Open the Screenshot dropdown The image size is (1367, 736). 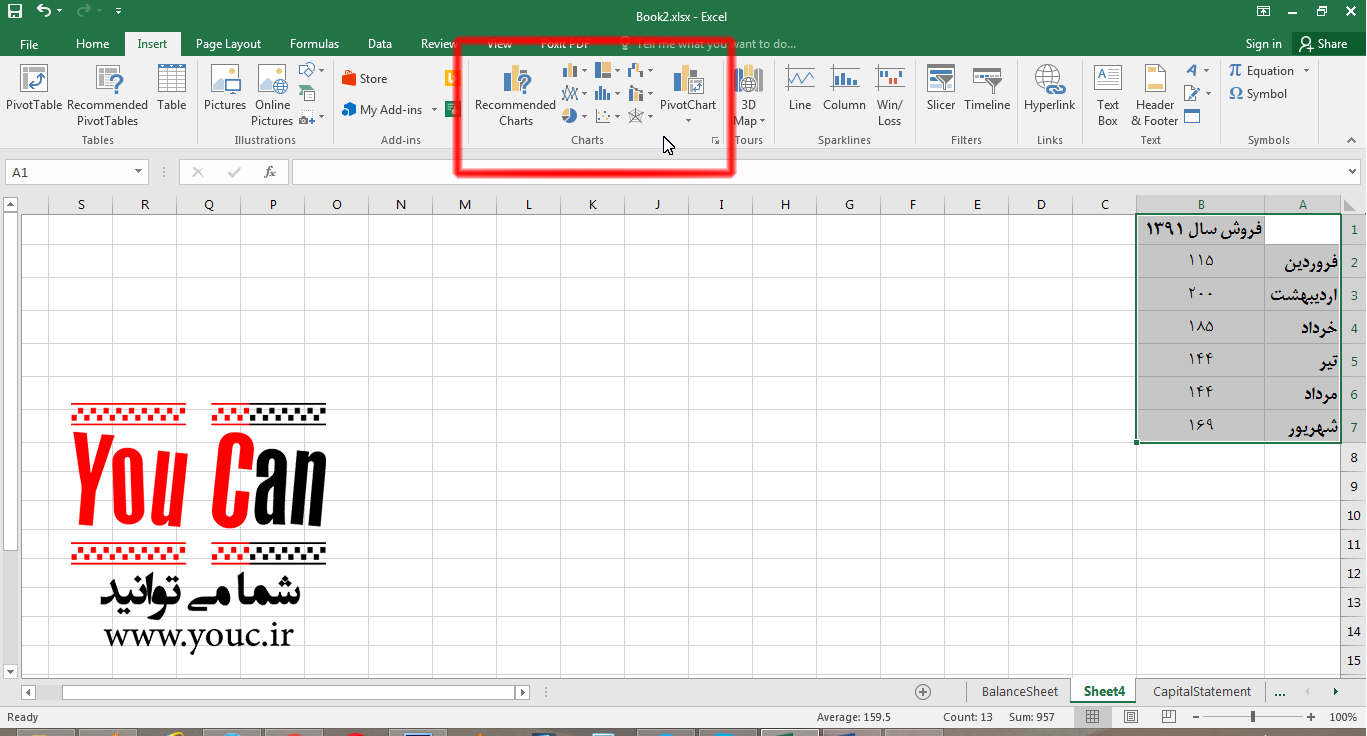pos(311,117)
